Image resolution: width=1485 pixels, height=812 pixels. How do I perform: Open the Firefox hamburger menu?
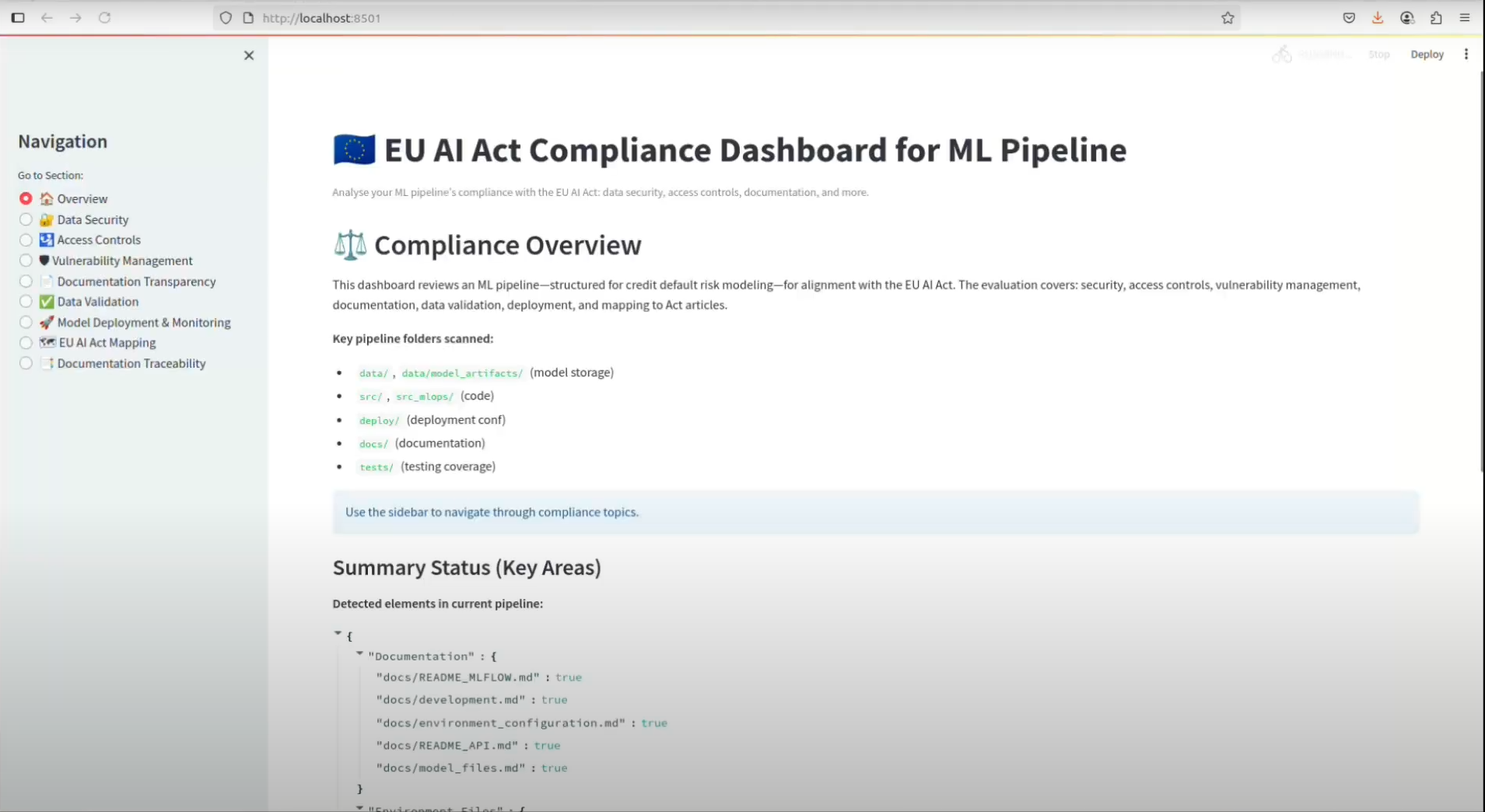pos(1465,18)
